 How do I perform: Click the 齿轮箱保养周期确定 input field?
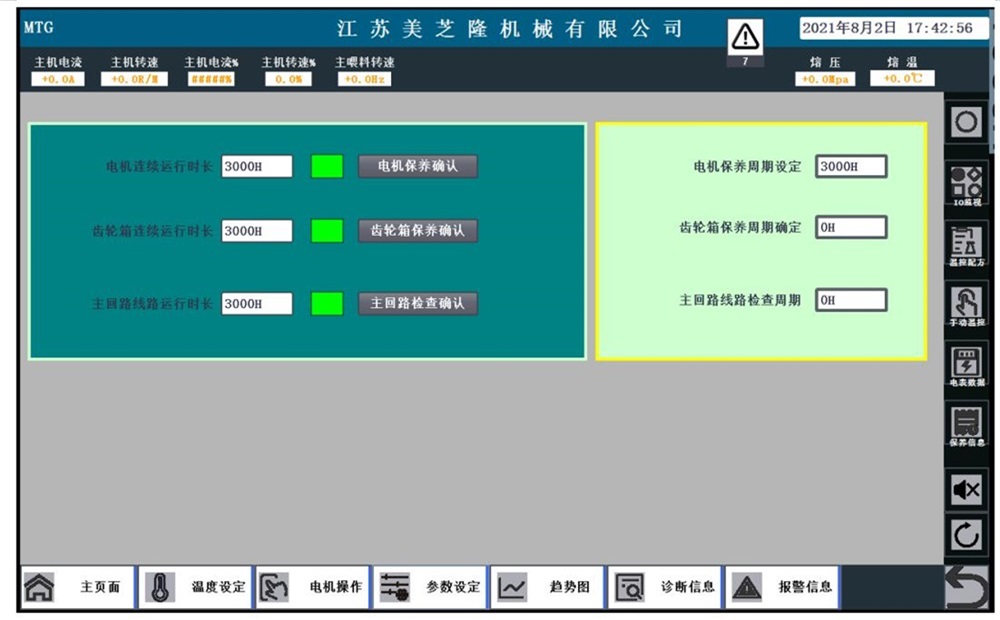(851, 228)
